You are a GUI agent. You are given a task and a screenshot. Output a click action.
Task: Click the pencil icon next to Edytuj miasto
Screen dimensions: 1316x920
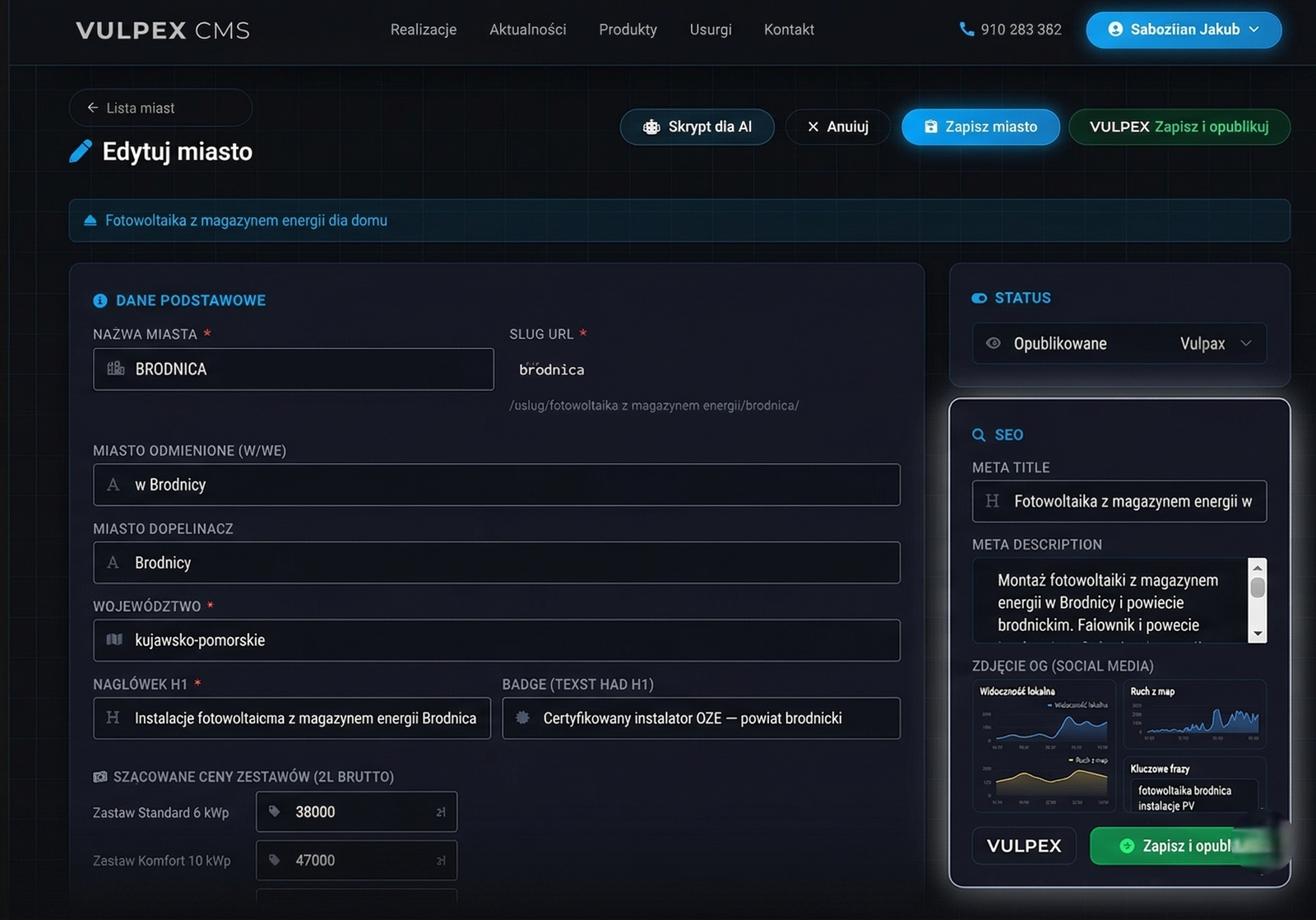81,151
